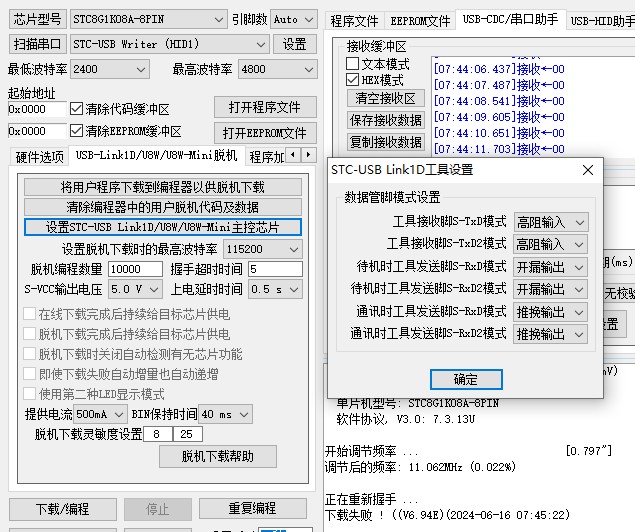
Task: Open the 通讯时工具发送脚S-RxD模式 dropdown
Action: point(550,312)
